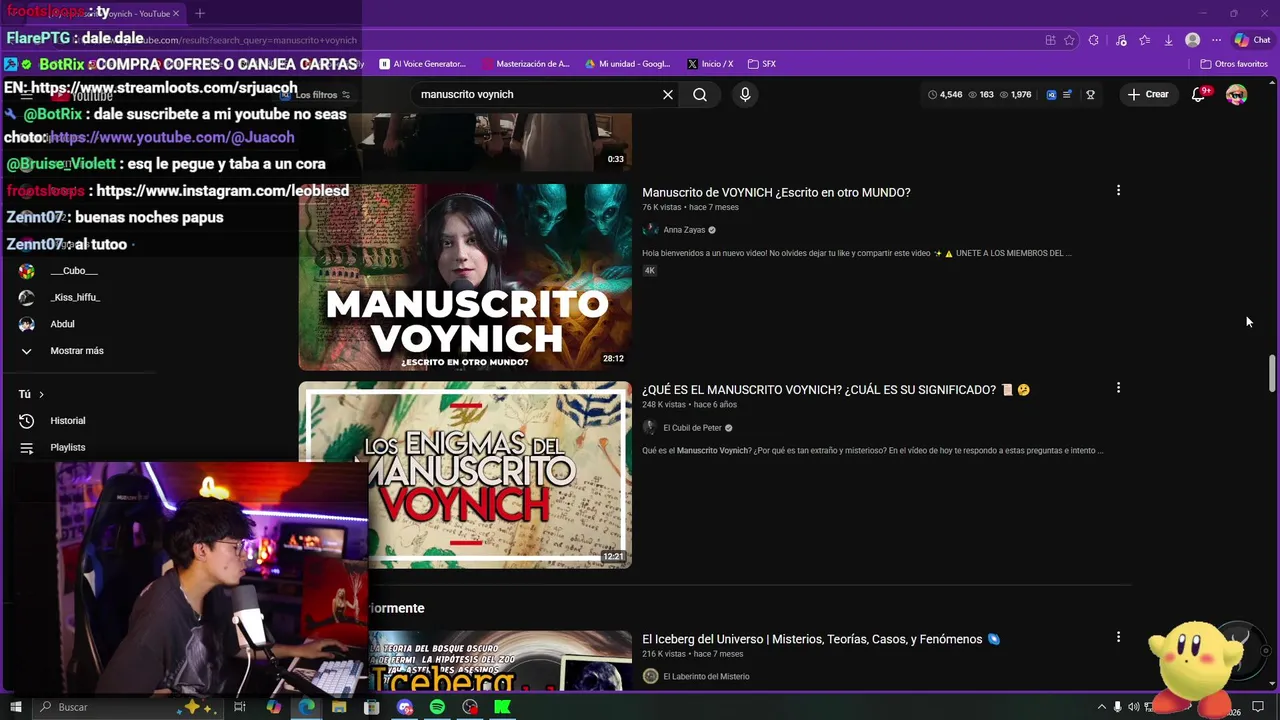1280x720 pixels.
Task: Open 'Mi unidad - Googl...' bookmark
Action: pos(627,64)
